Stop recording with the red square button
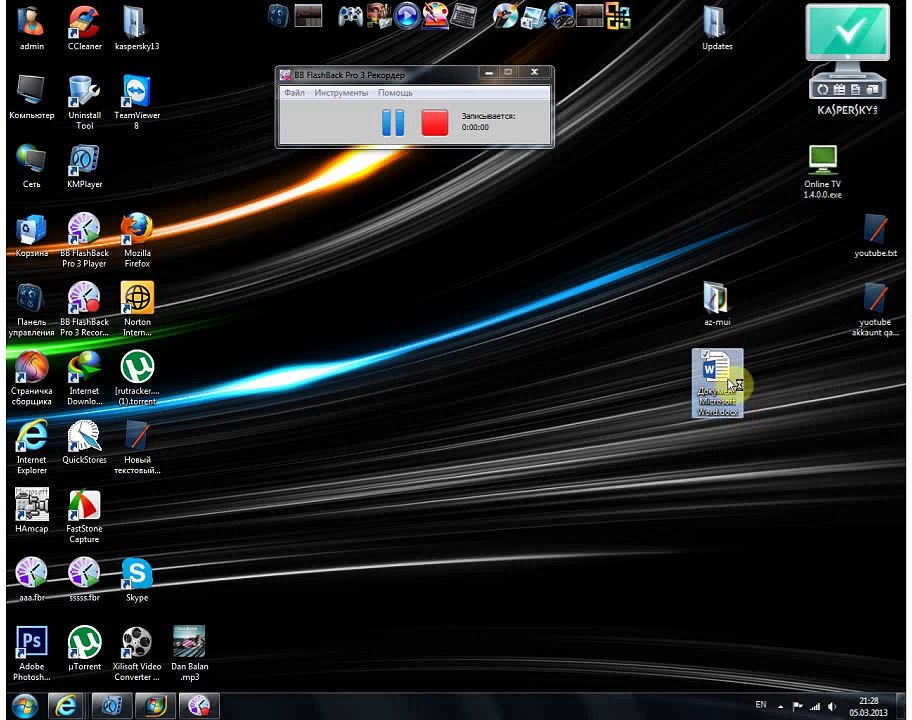The width and height of the screenshot is (912, 720). [x=434, y=123]
